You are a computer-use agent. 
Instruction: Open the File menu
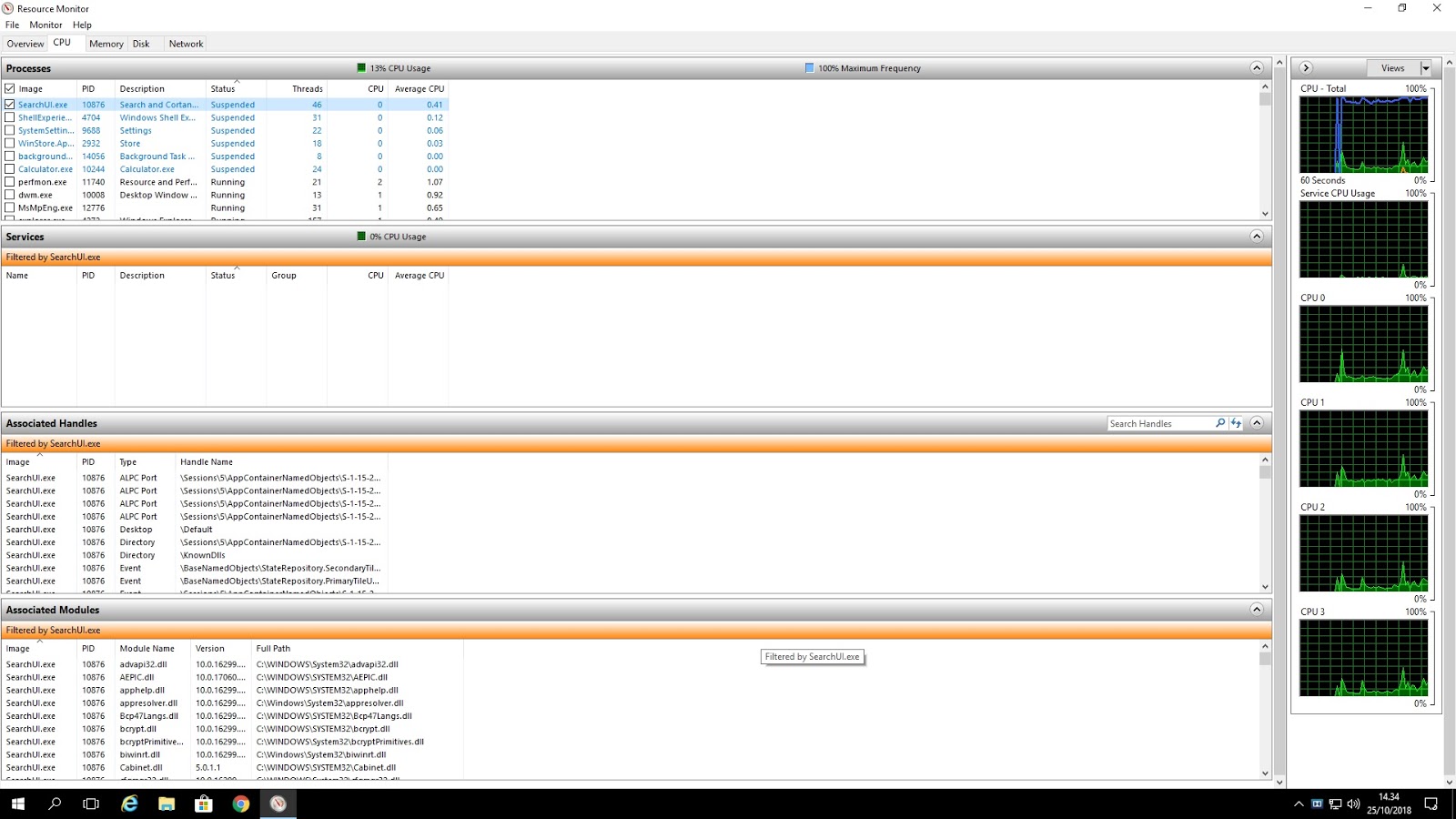coord(12,25)
